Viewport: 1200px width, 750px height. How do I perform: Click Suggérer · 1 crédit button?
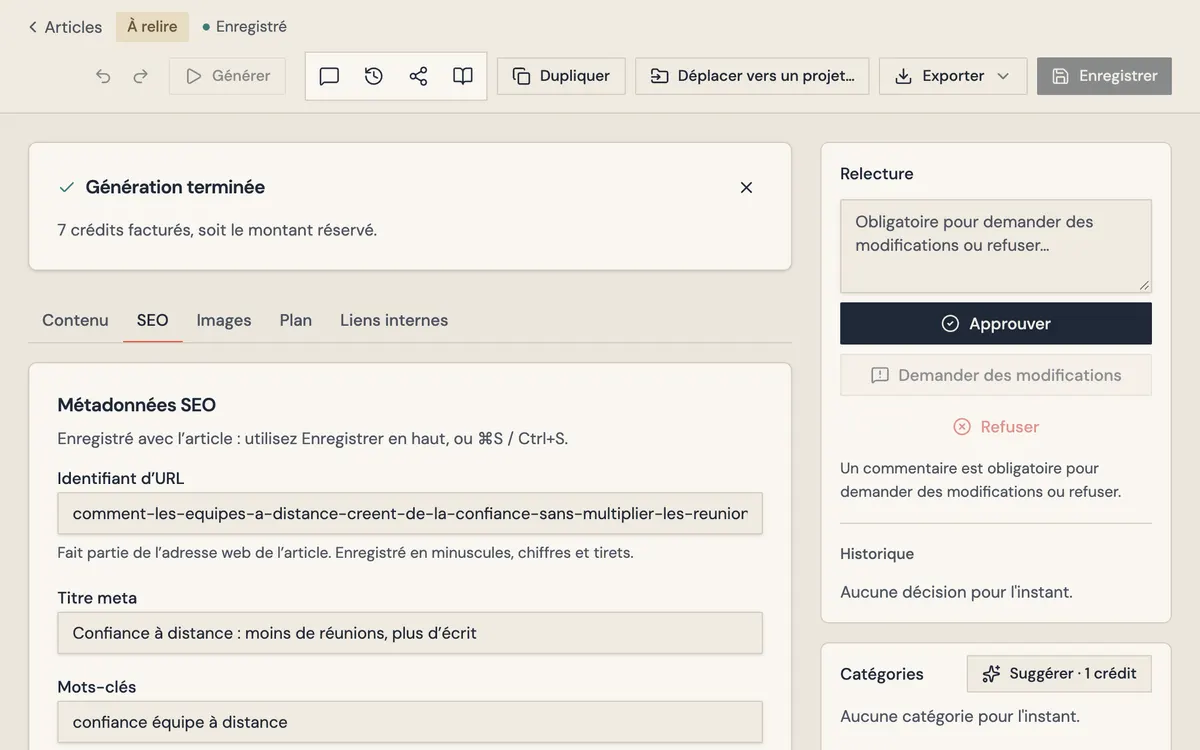[1059, 674]
